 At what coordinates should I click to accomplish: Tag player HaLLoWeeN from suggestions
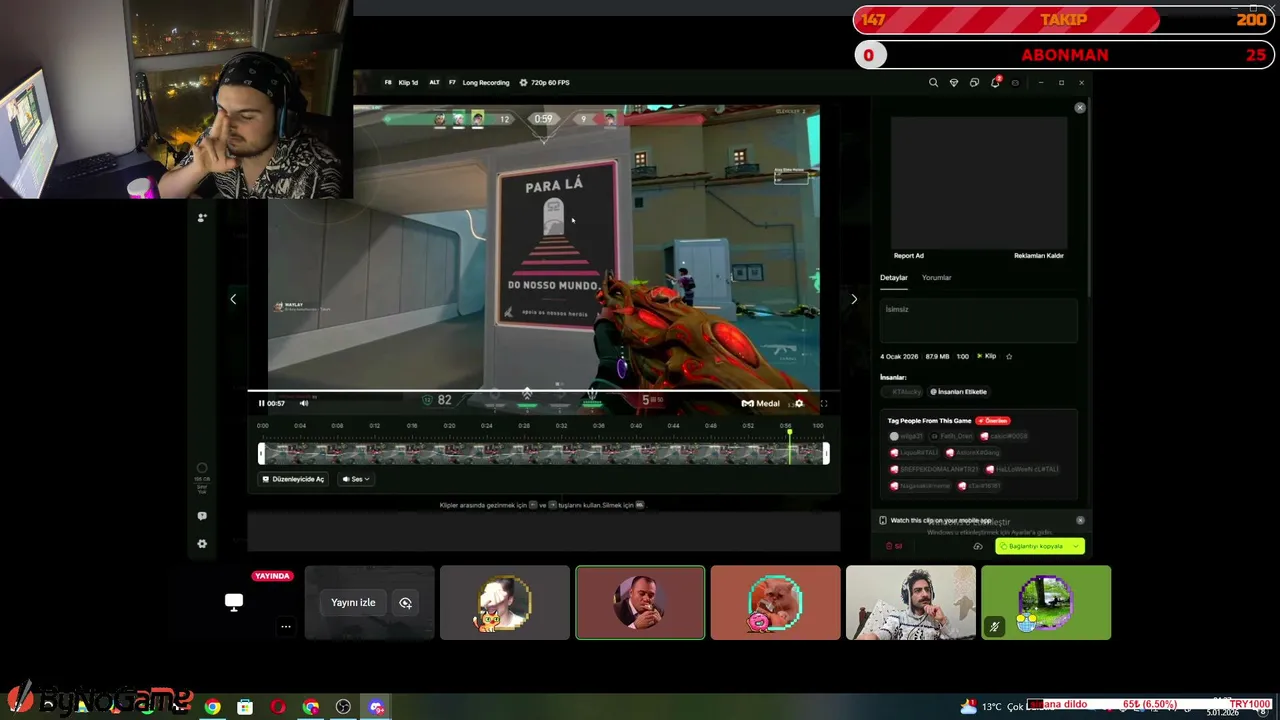coord(1022,469)
